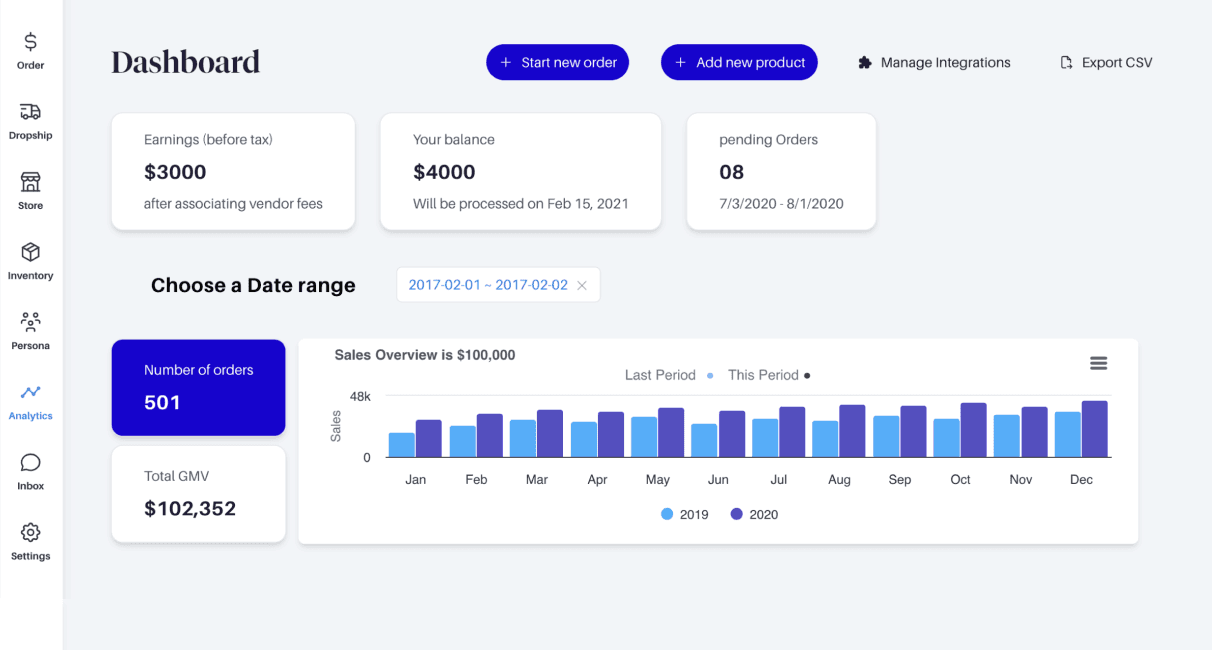Viewport: 1212px width, 650px height.
Task: Click the 48k axis label
Action: point(360,396)
